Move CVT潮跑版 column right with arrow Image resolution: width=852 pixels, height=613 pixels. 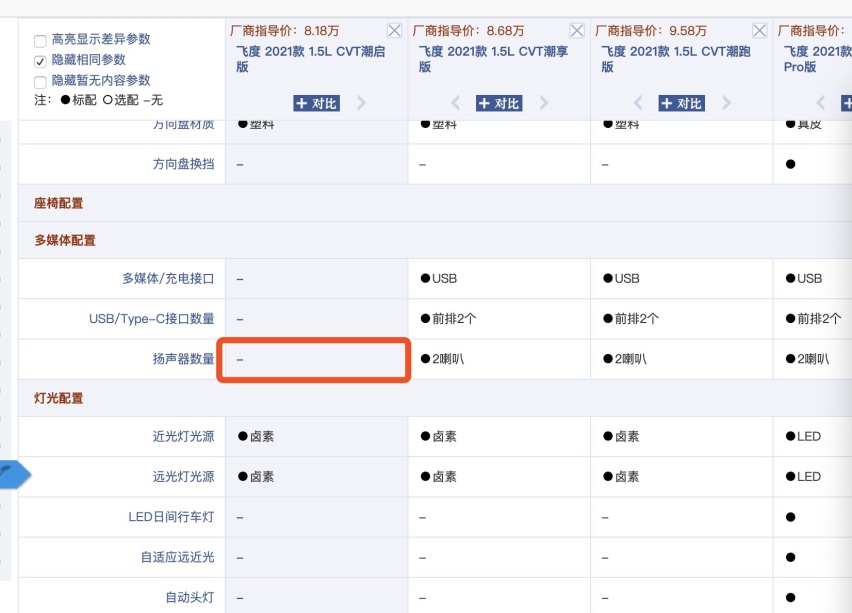point(726,103)
